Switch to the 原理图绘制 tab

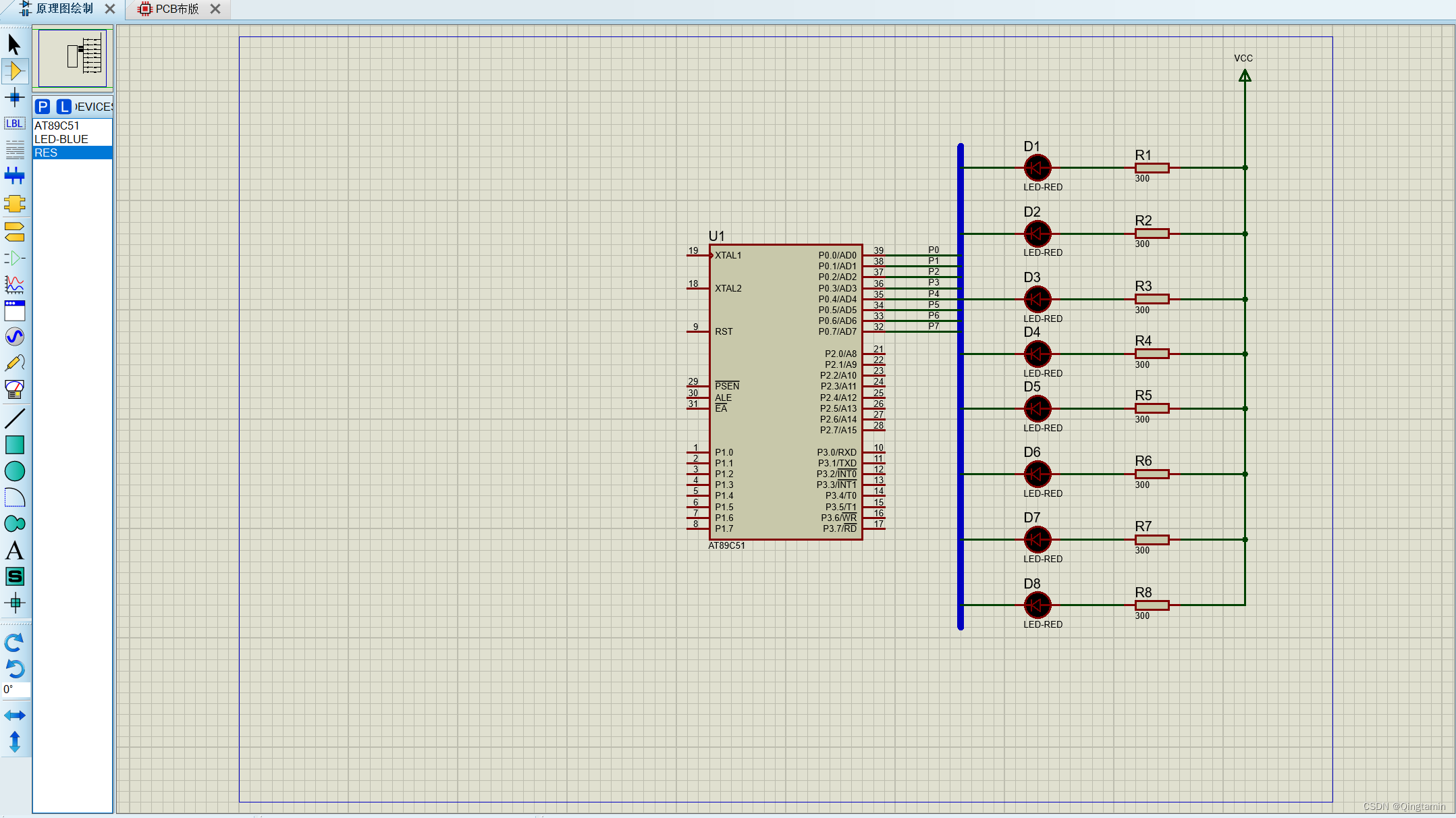click(x=64, y=9)
